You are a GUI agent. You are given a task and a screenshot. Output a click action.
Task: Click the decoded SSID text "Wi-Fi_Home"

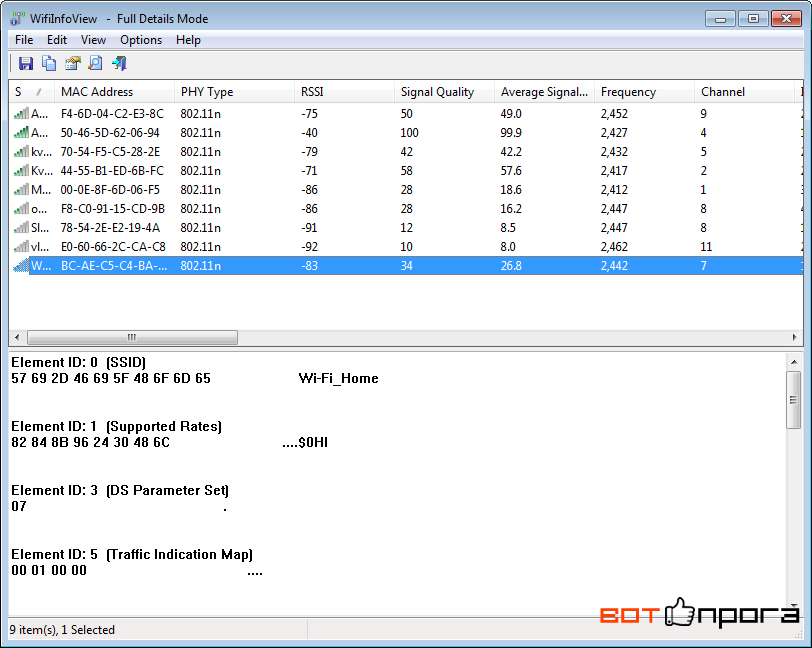point(339,378)
